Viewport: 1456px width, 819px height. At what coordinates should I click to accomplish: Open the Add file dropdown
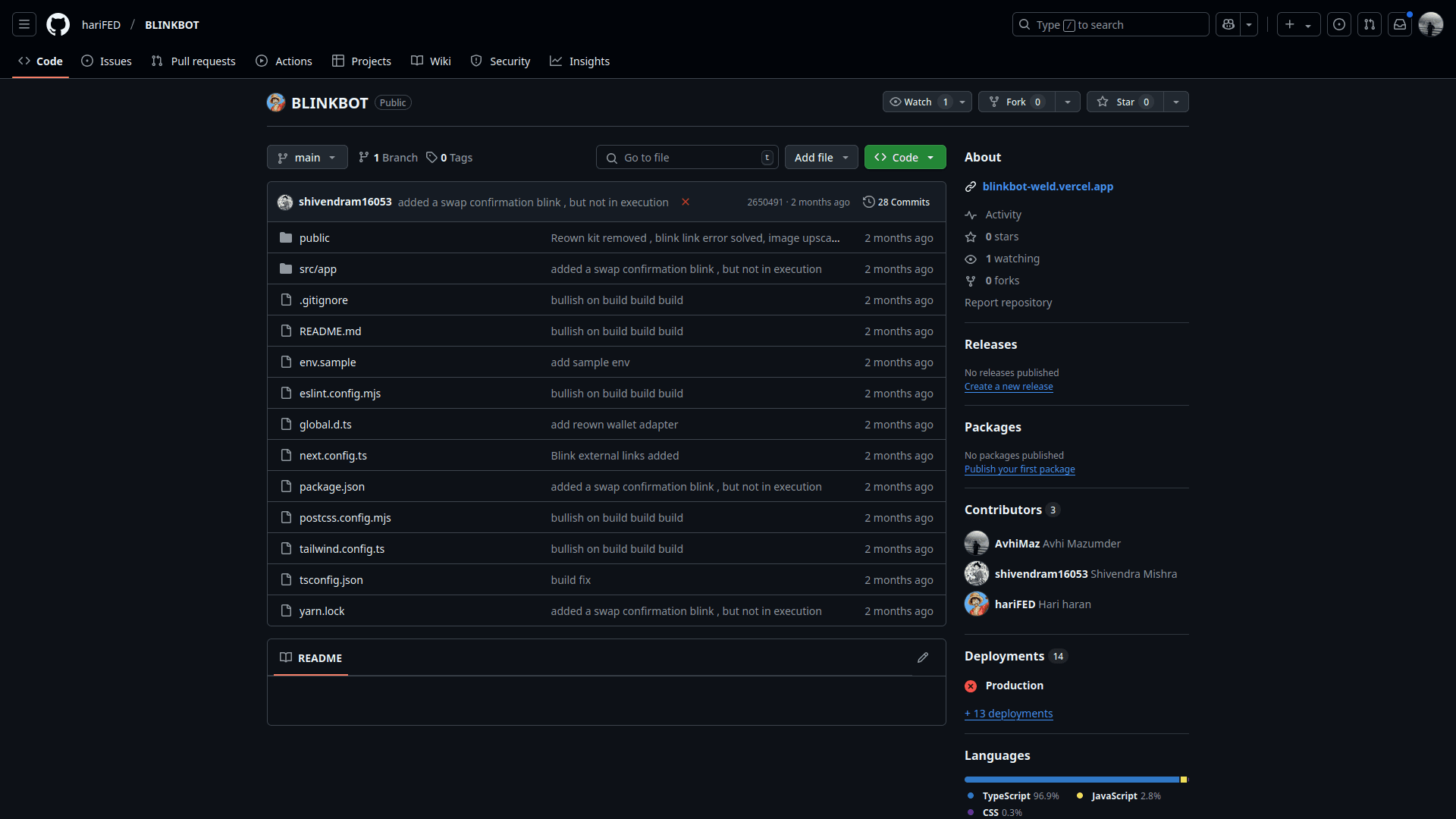[821, 157]
